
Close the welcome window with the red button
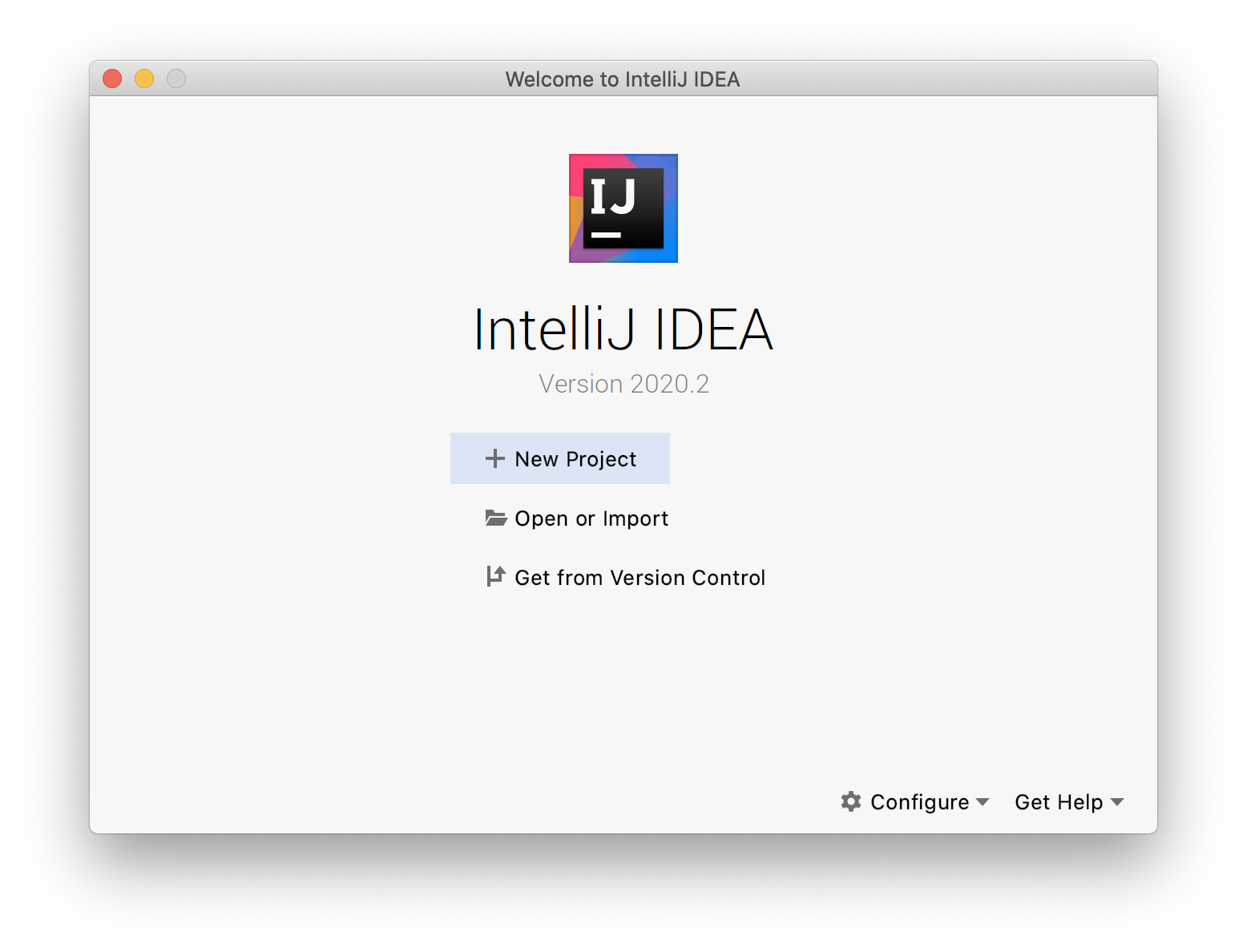[112, 79]
